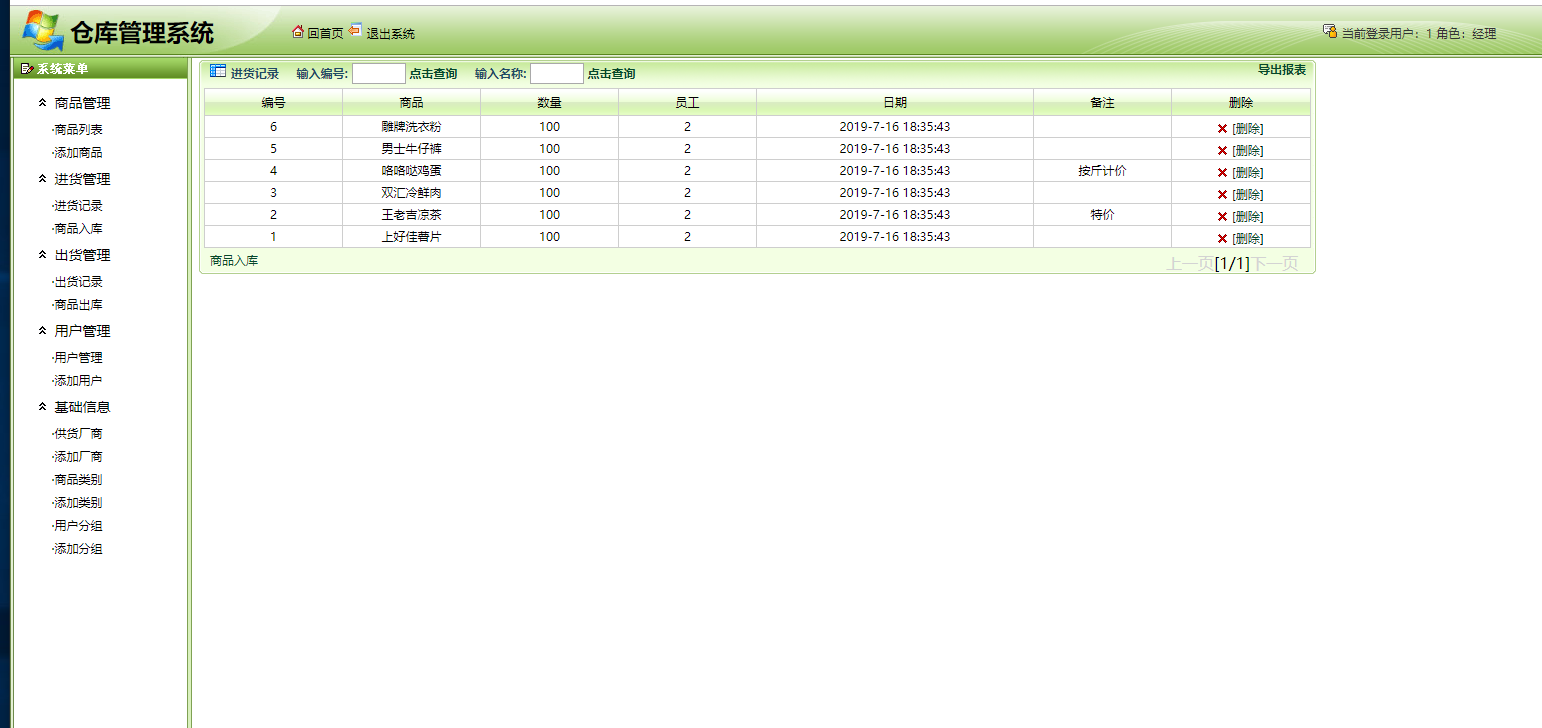Screen dimensions: 1542x728
Task: Click the 数量 column header
Action: 549,103
